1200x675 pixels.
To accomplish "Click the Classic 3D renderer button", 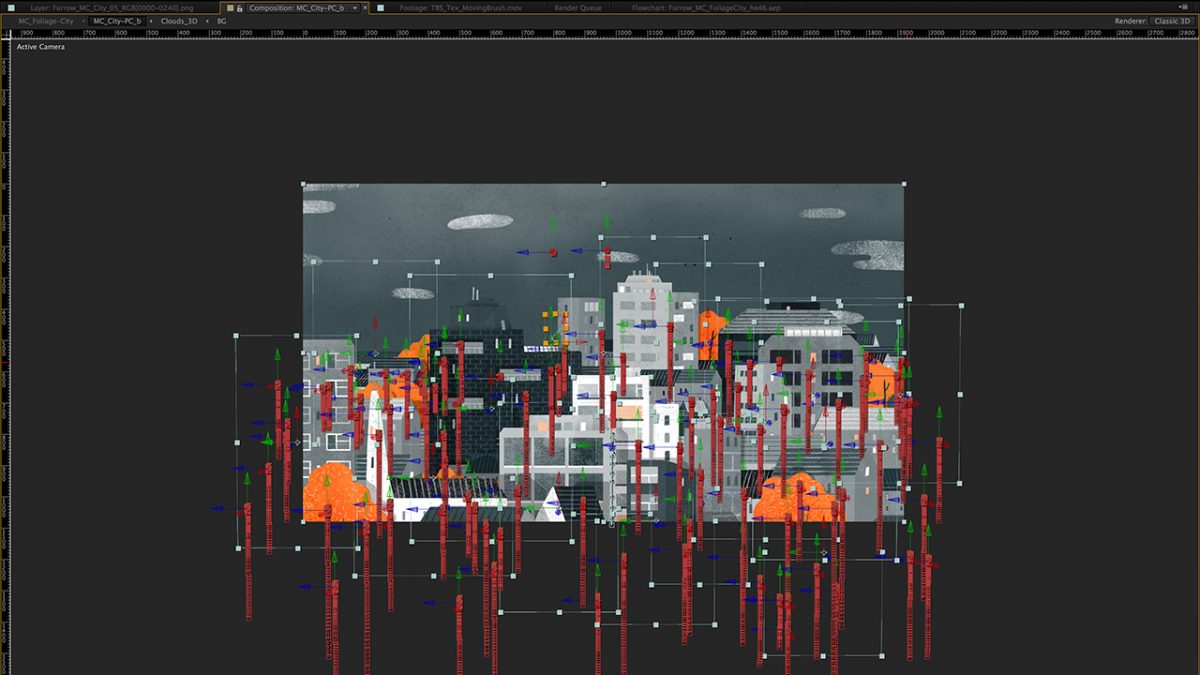I will pyautogui.click(x=1172, y=21).
